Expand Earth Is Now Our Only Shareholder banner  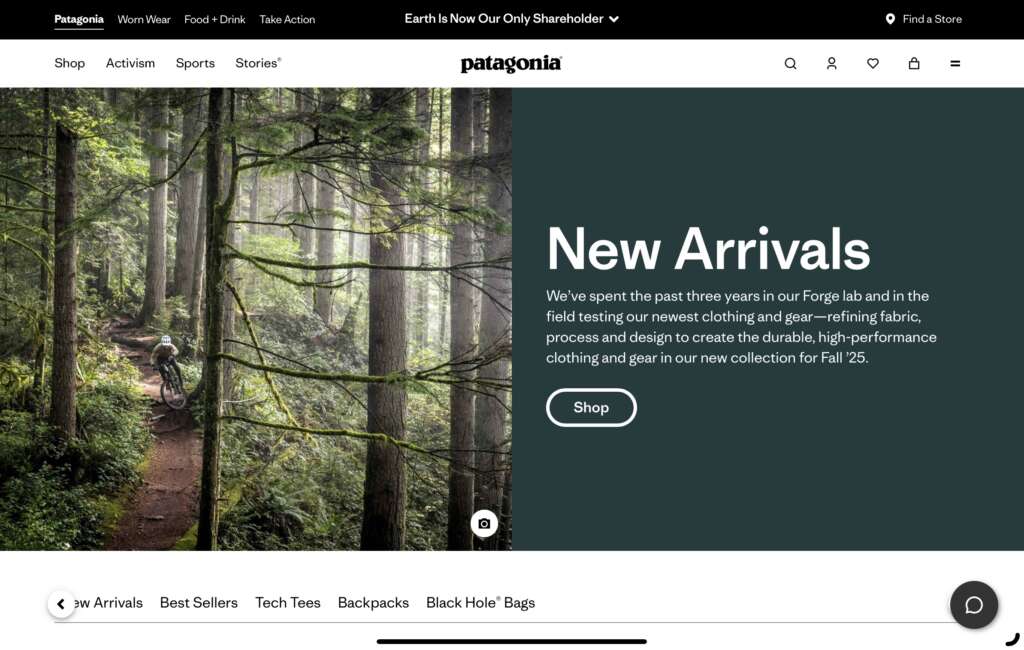coord(511,19)
